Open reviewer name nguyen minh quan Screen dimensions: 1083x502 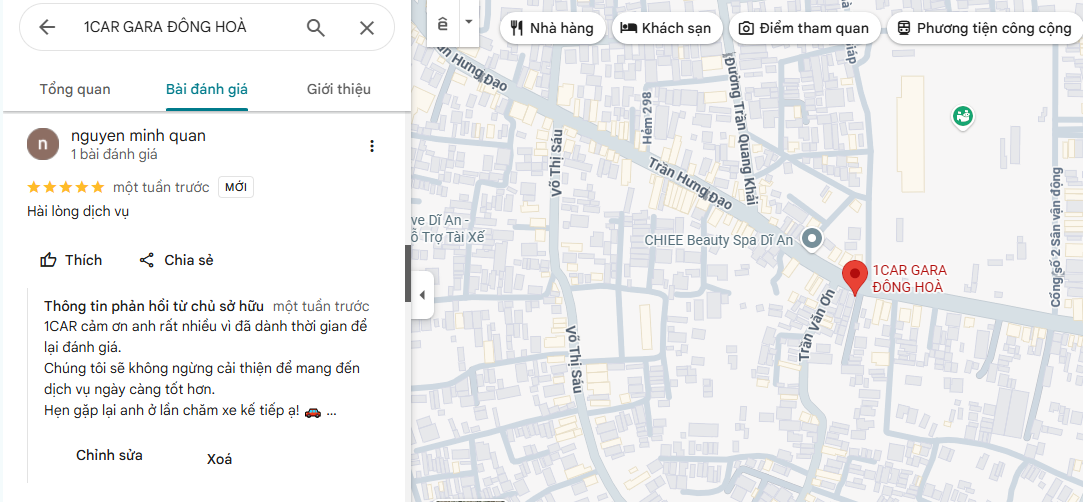pyautogui.click(x=138, y=135)
